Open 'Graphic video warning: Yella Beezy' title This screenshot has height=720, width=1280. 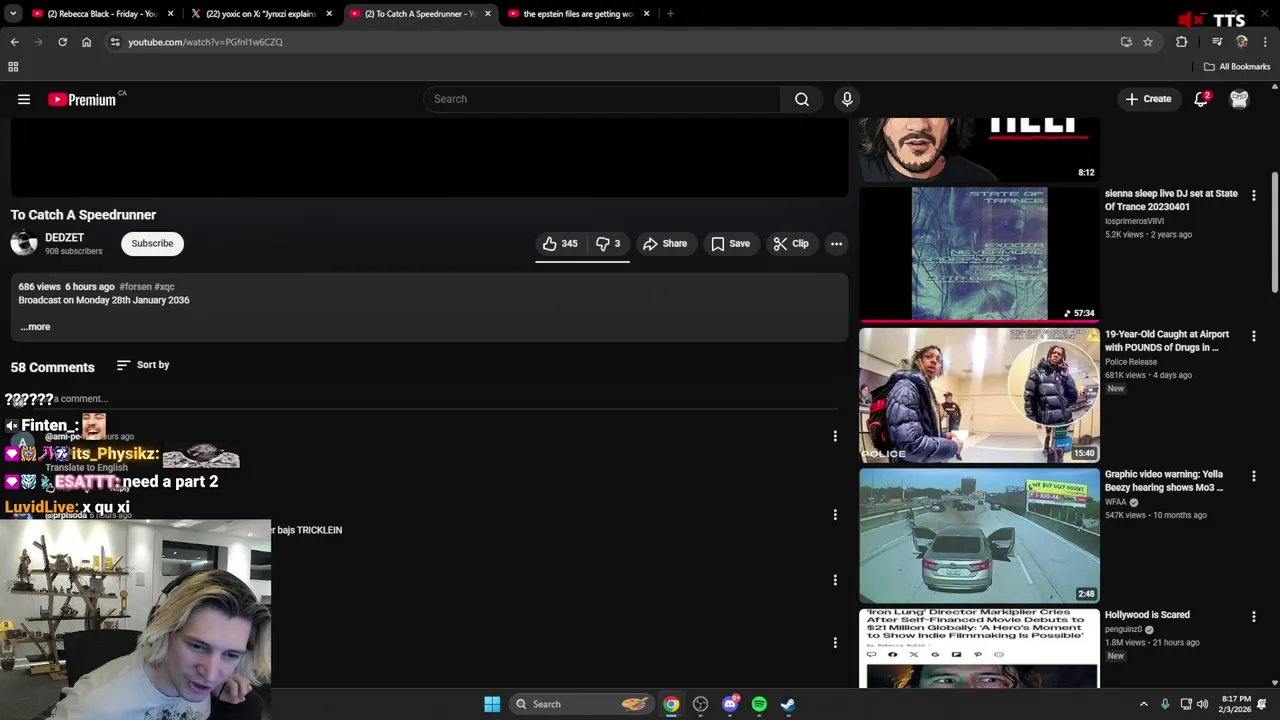click(x=1164, y=481)
